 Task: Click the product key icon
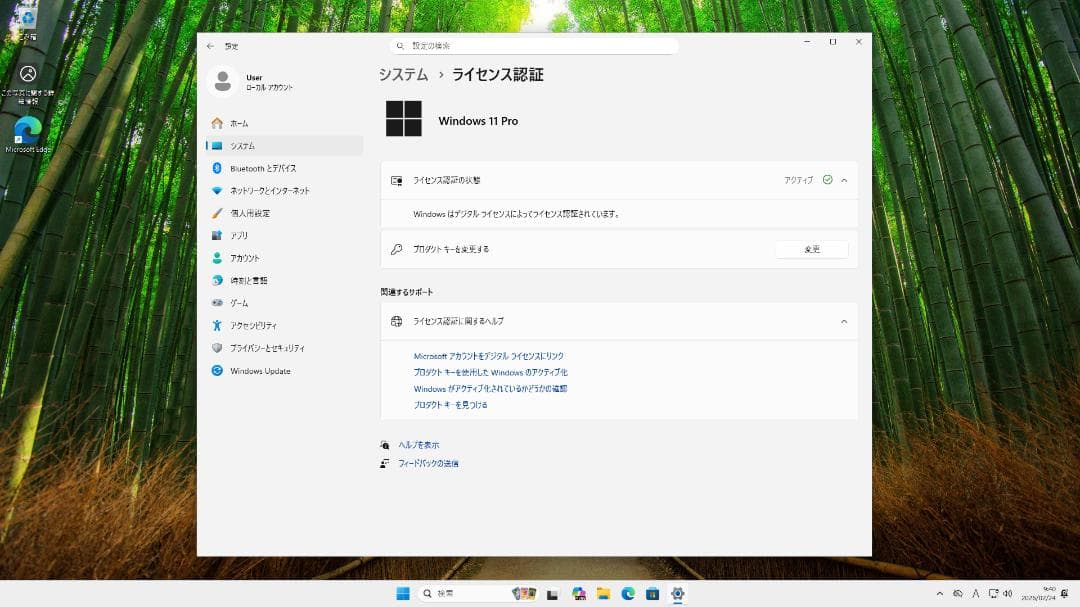click(x=397, y=249)
